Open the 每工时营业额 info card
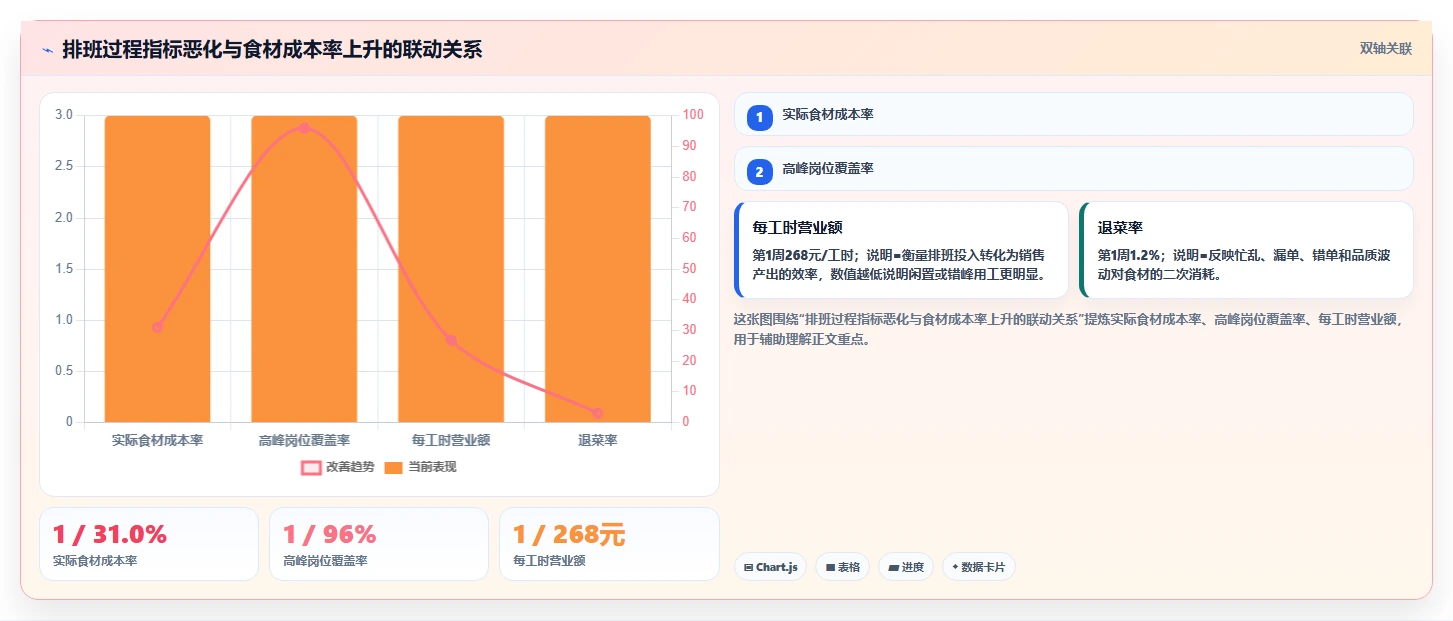 (901, 250)
